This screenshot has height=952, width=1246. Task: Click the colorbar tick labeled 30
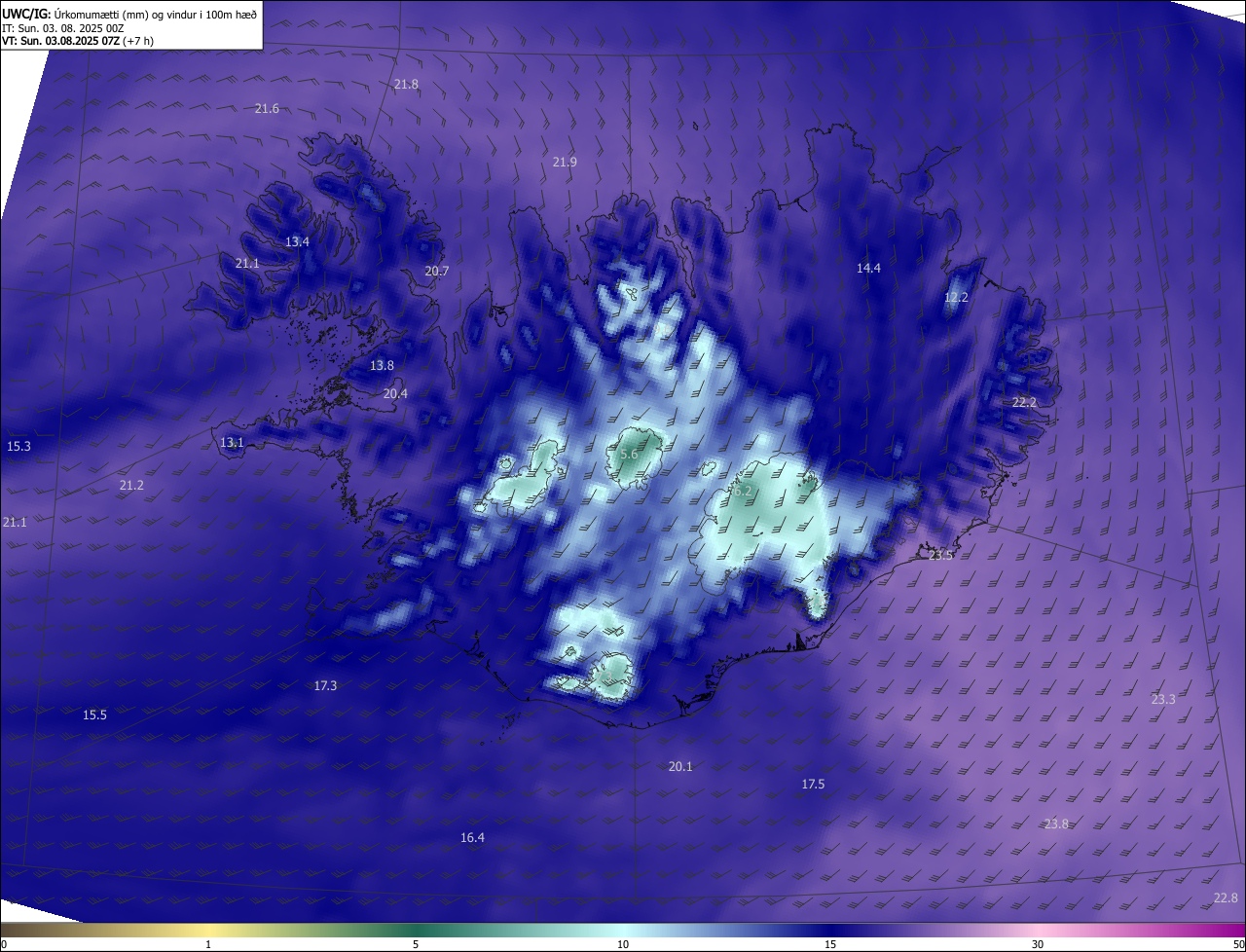(1038, 945)
